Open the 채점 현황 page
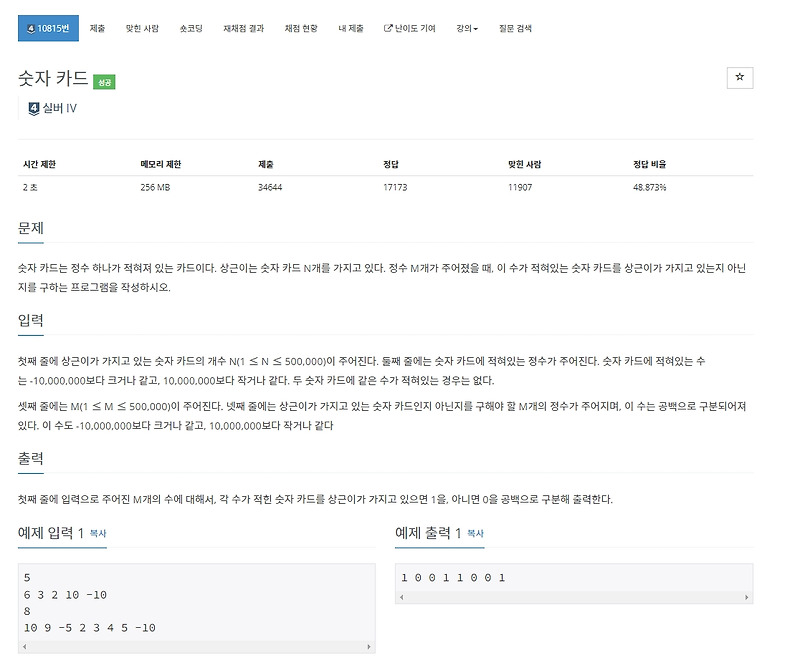Image resolution: width=800 pixels, height=665 pixels. (301, 29)
